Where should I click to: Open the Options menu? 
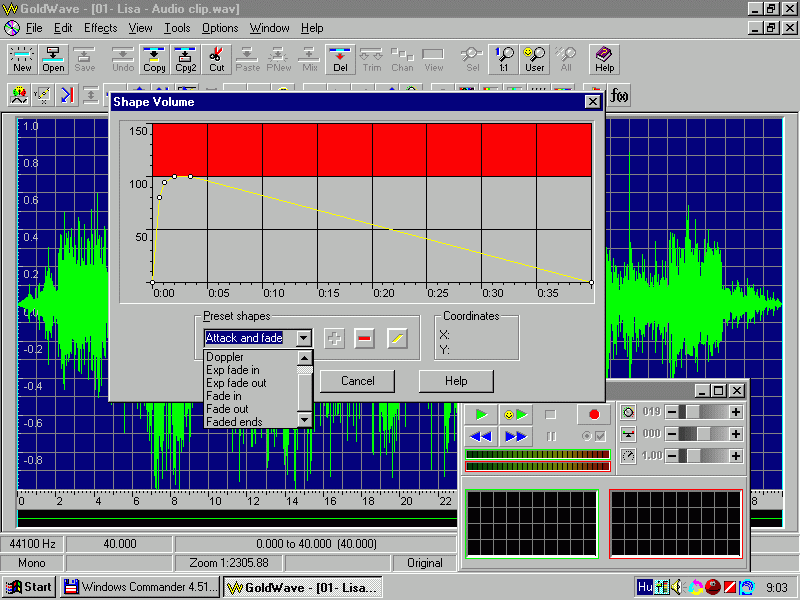[220, 28]
